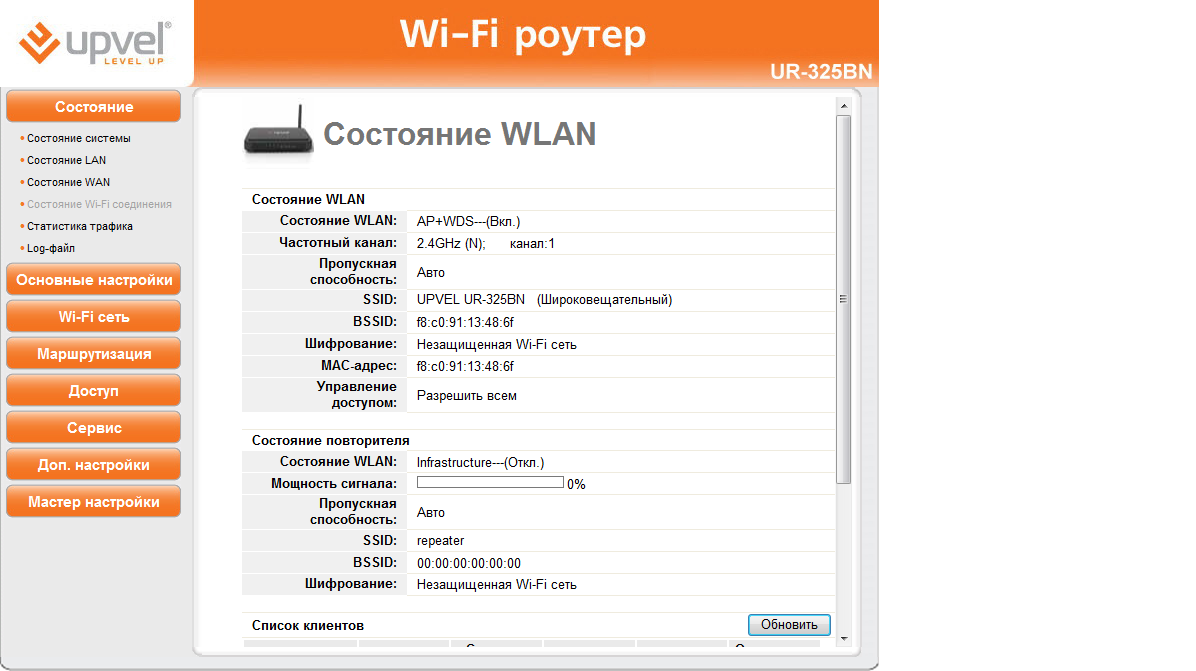Click the 'Wi-Fi роутер' banner title
This screenshot has width=1196, height=671.
(x=523, y=34)
